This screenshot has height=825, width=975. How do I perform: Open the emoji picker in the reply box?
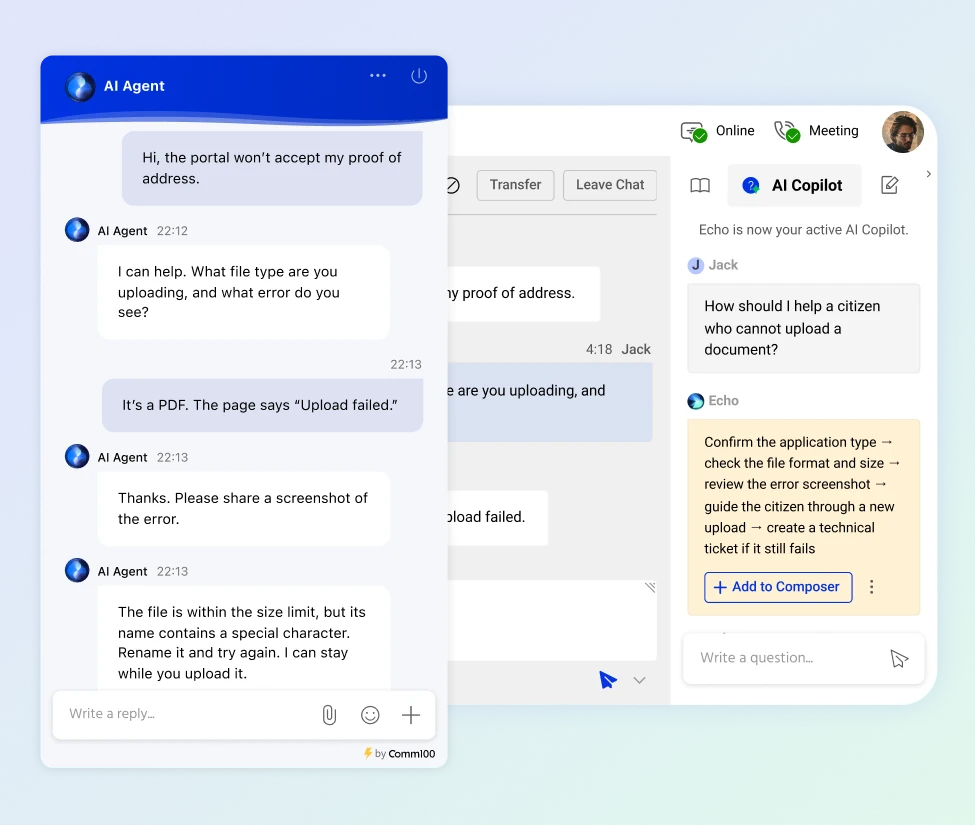[x=370, y=715]
